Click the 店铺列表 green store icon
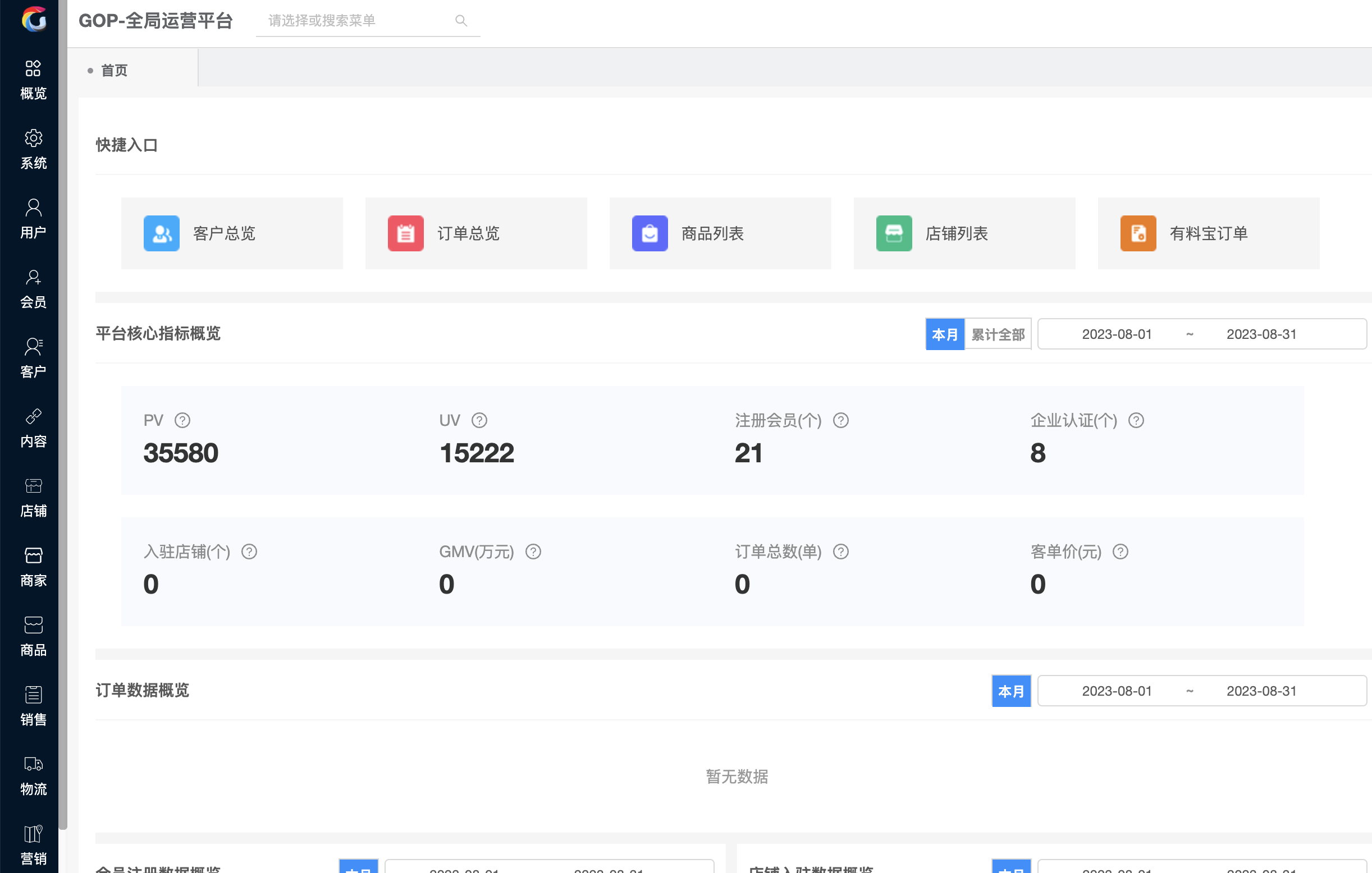 tap(894, 233)
